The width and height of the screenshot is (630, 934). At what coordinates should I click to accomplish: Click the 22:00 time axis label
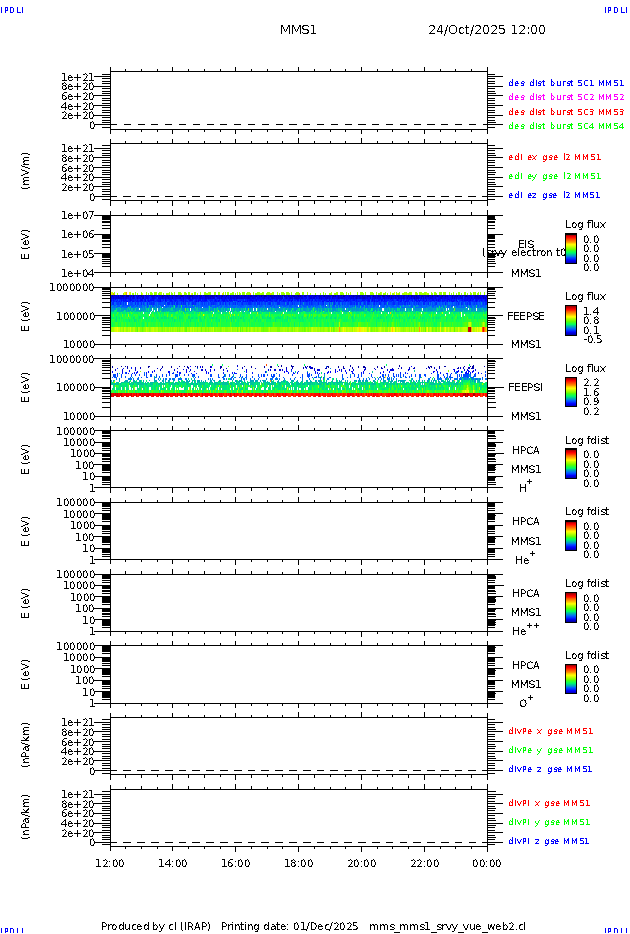[x=424, y=863]
